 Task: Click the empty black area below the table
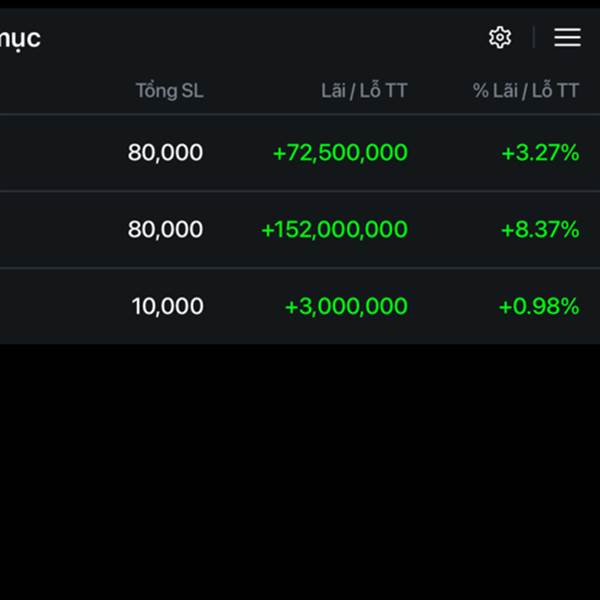point(300,470)
